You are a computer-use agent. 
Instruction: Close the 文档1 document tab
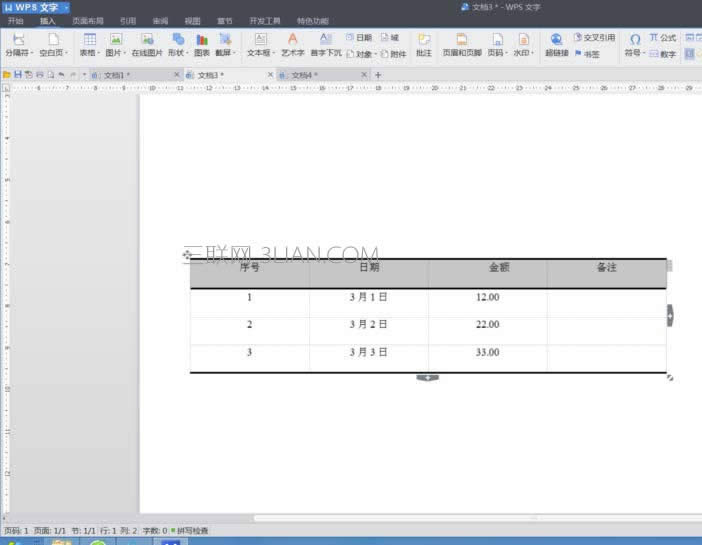click(177, 75)
